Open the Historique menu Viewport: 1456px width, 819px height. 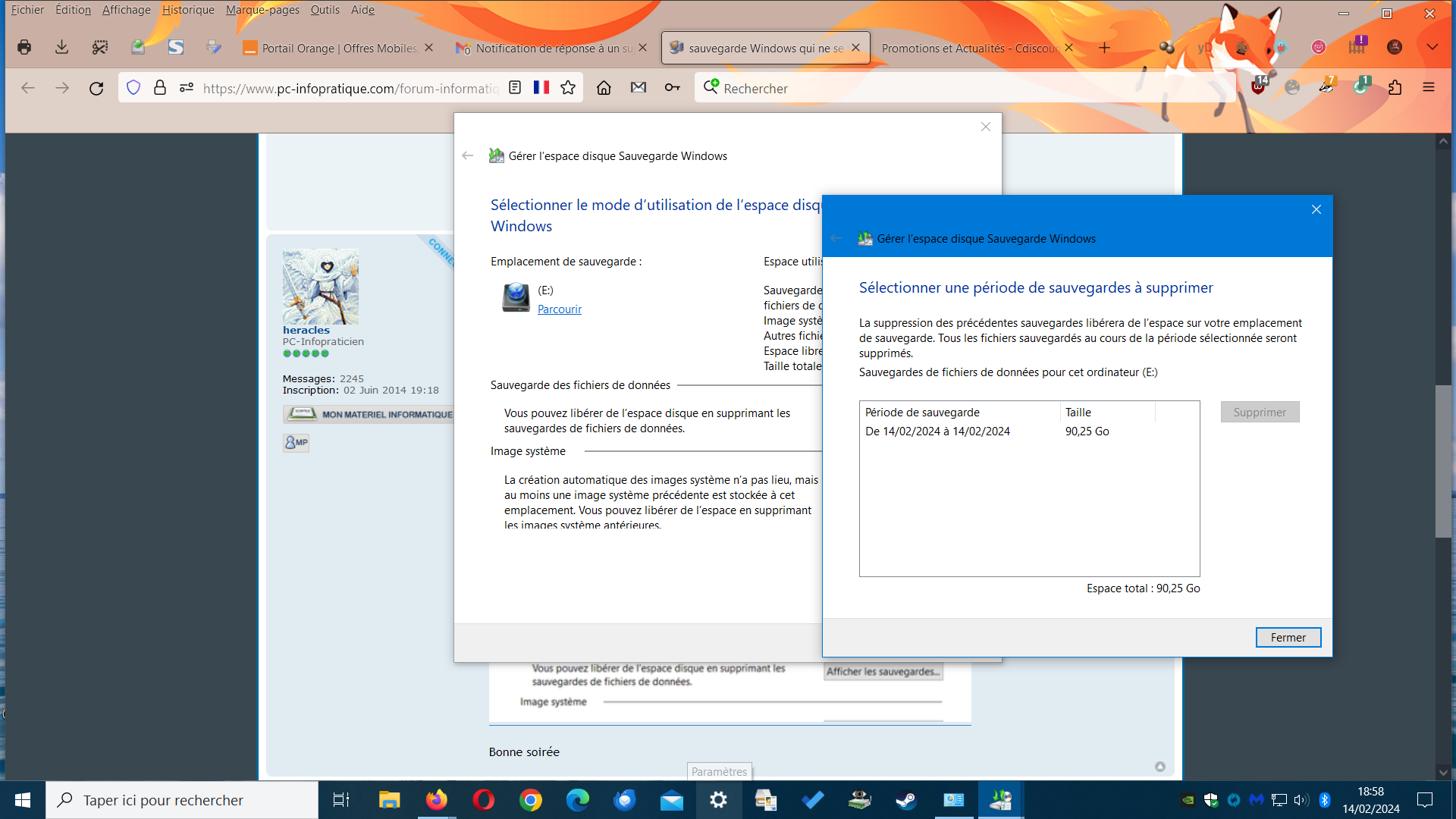(x=188, y=10)
